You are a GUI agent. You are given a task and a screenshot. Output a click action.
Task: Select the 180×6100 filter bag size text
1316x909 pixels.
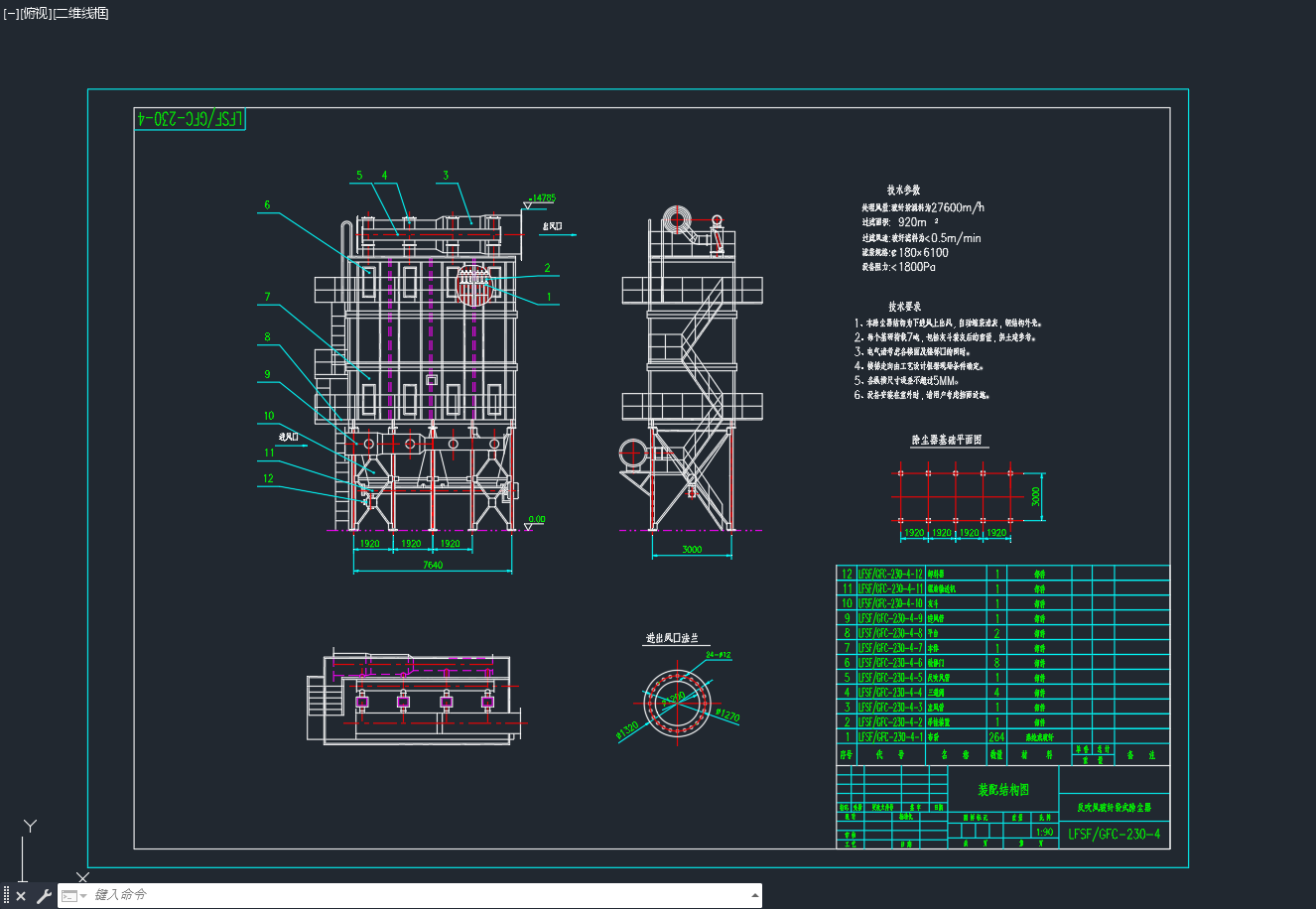coord(923,252)
